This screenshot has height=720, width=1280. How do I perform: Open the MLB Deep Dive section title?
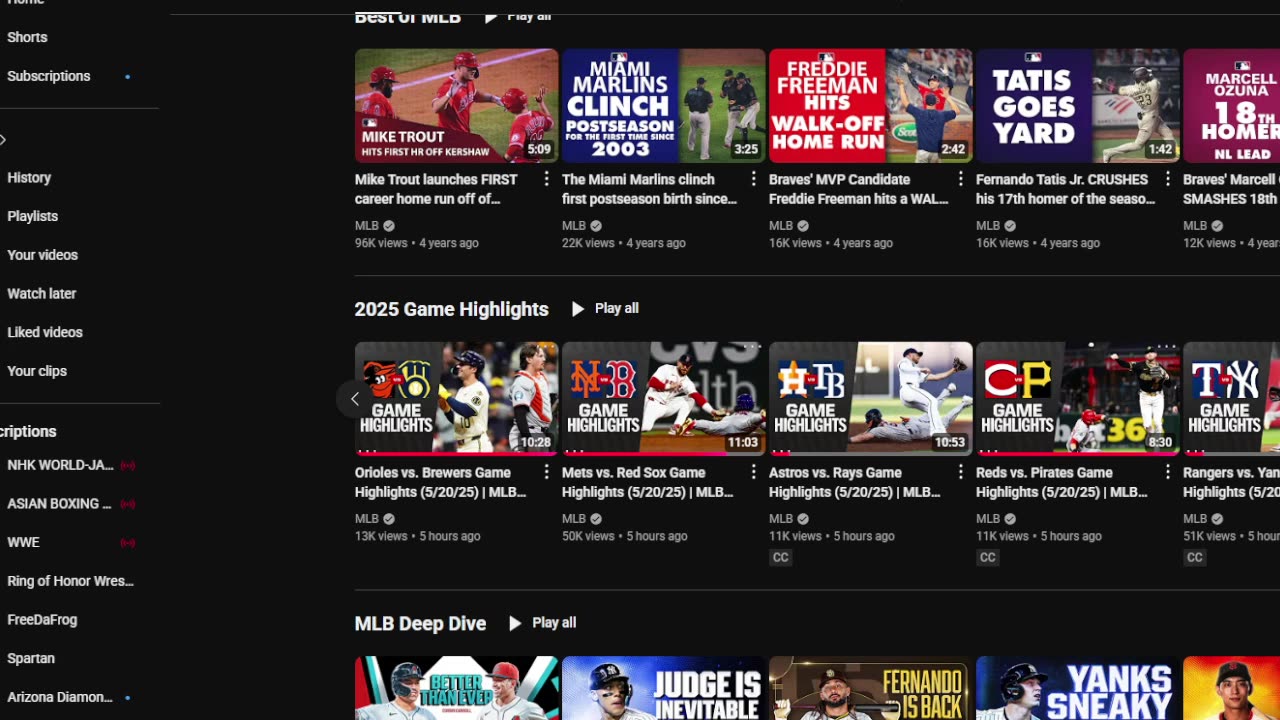420,623
